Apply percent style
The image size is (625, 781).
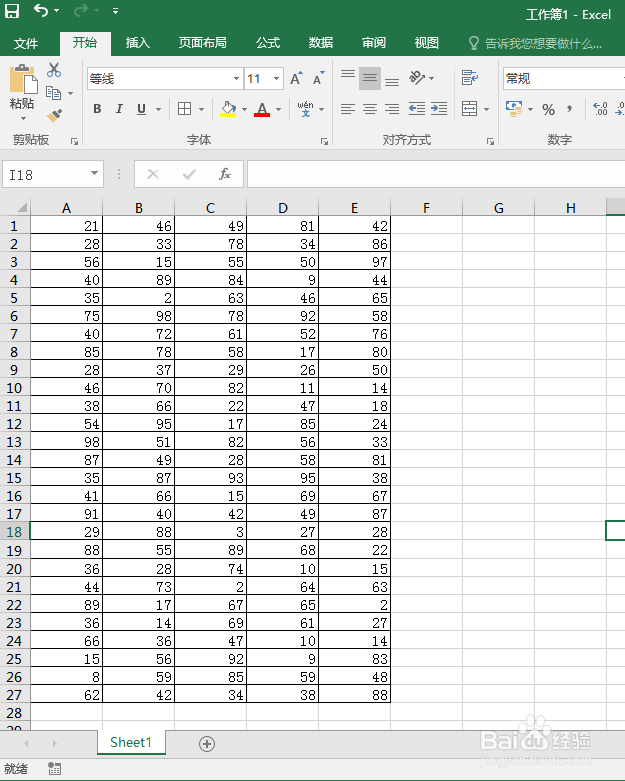coord(549,109)
